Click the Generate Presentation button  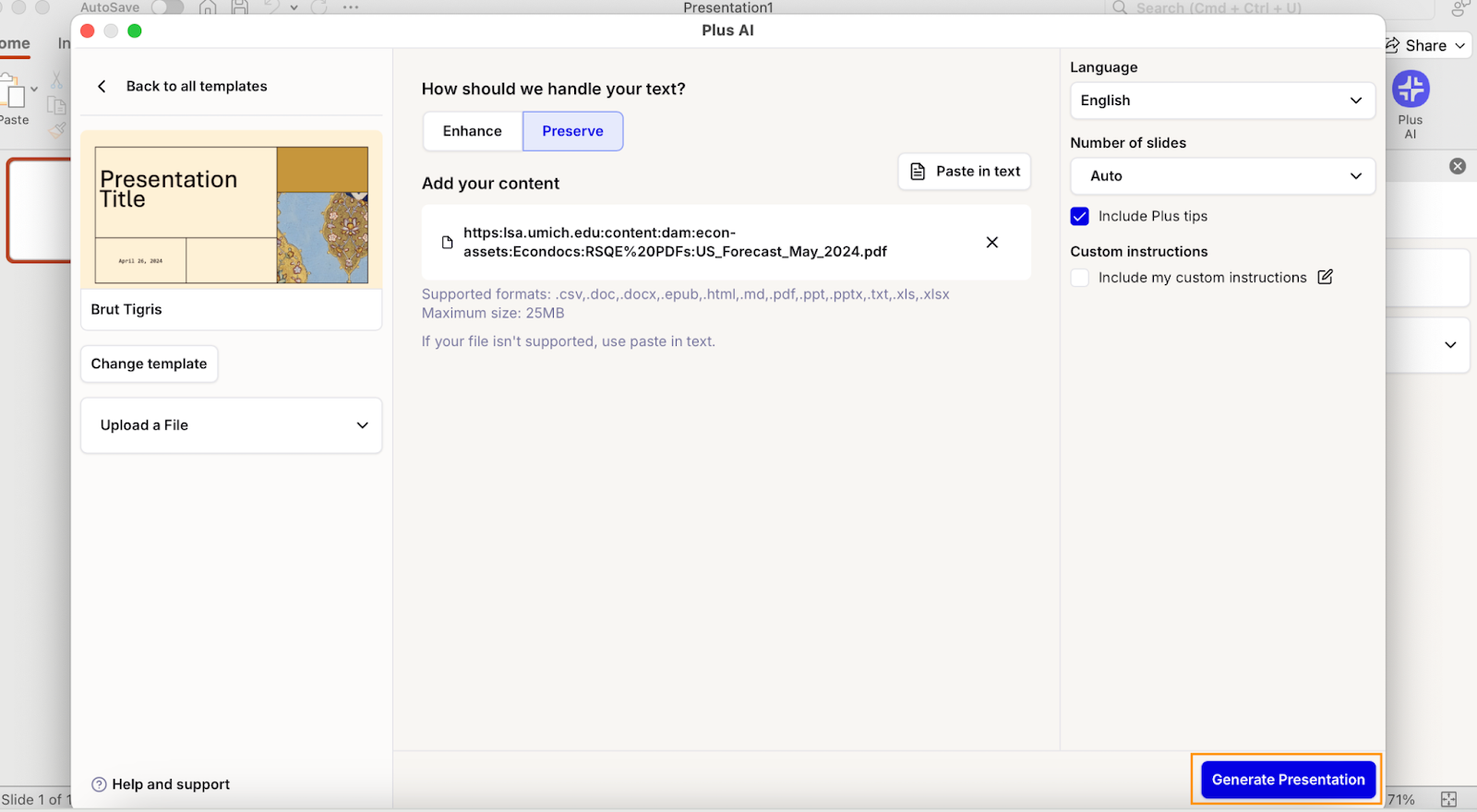coord(1288,780)
